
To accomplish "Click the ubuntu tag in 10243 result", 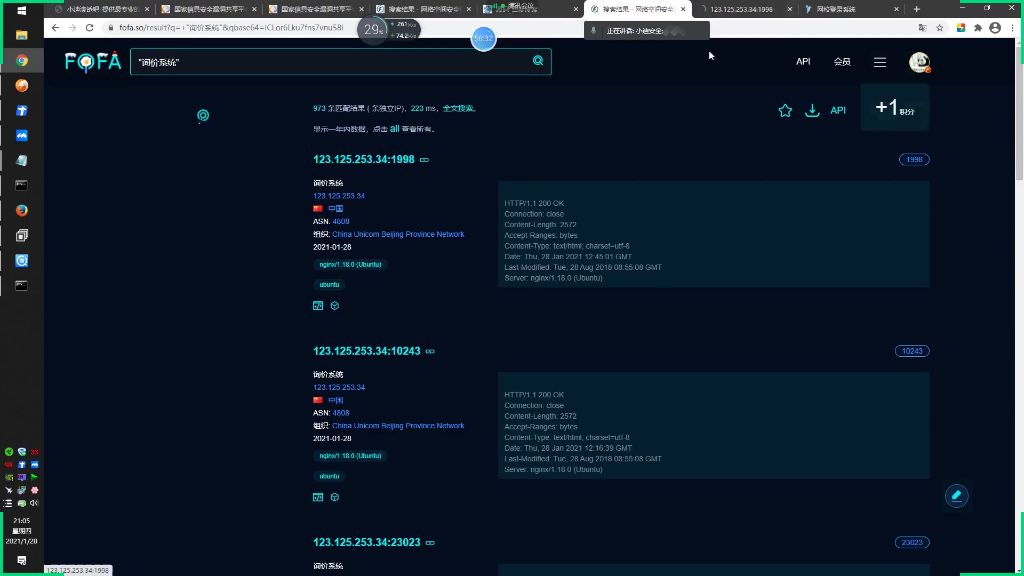I will [329, 476].
